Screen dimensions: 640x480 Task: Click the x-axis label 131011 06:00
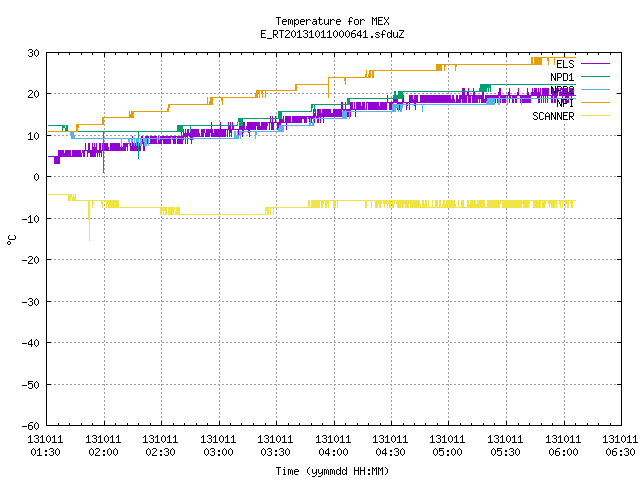[x=564, y=446]
